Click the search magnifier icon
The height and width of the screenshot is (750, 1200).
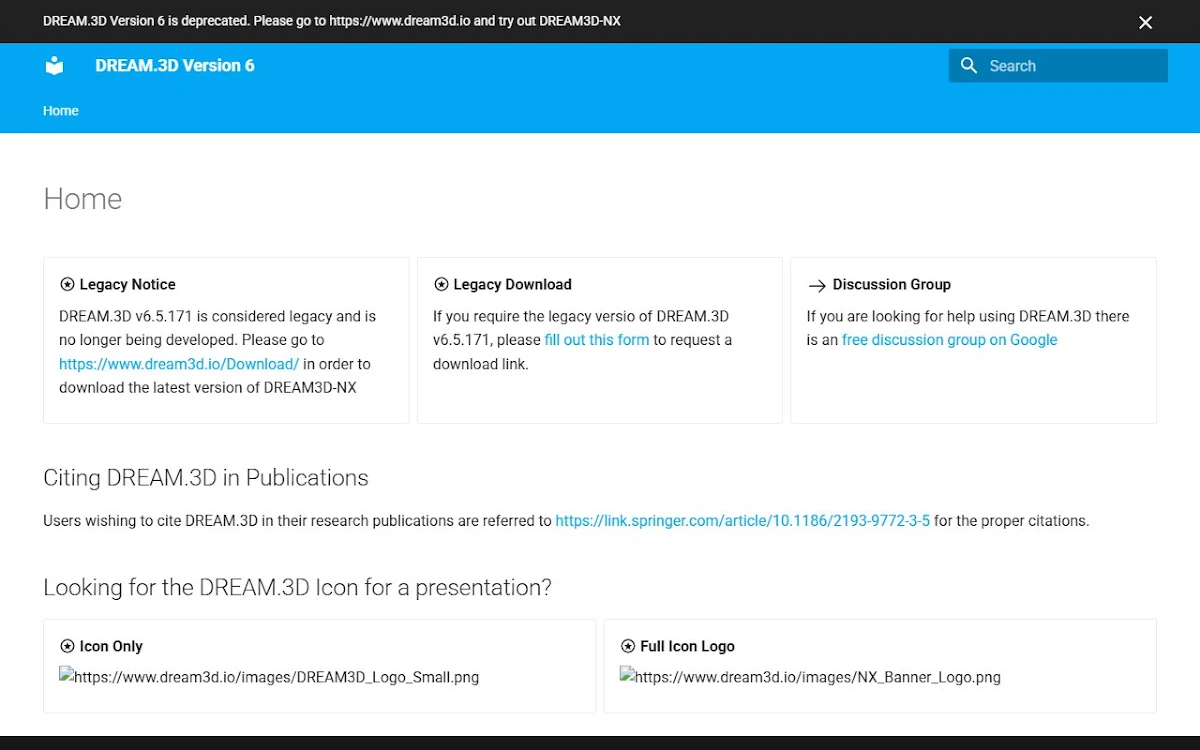968,66
